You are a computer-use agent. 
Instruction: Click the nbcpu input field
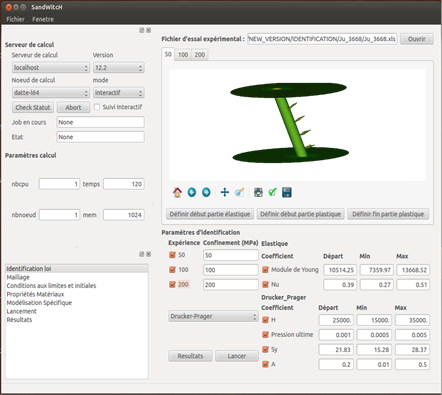pos(59,184)
